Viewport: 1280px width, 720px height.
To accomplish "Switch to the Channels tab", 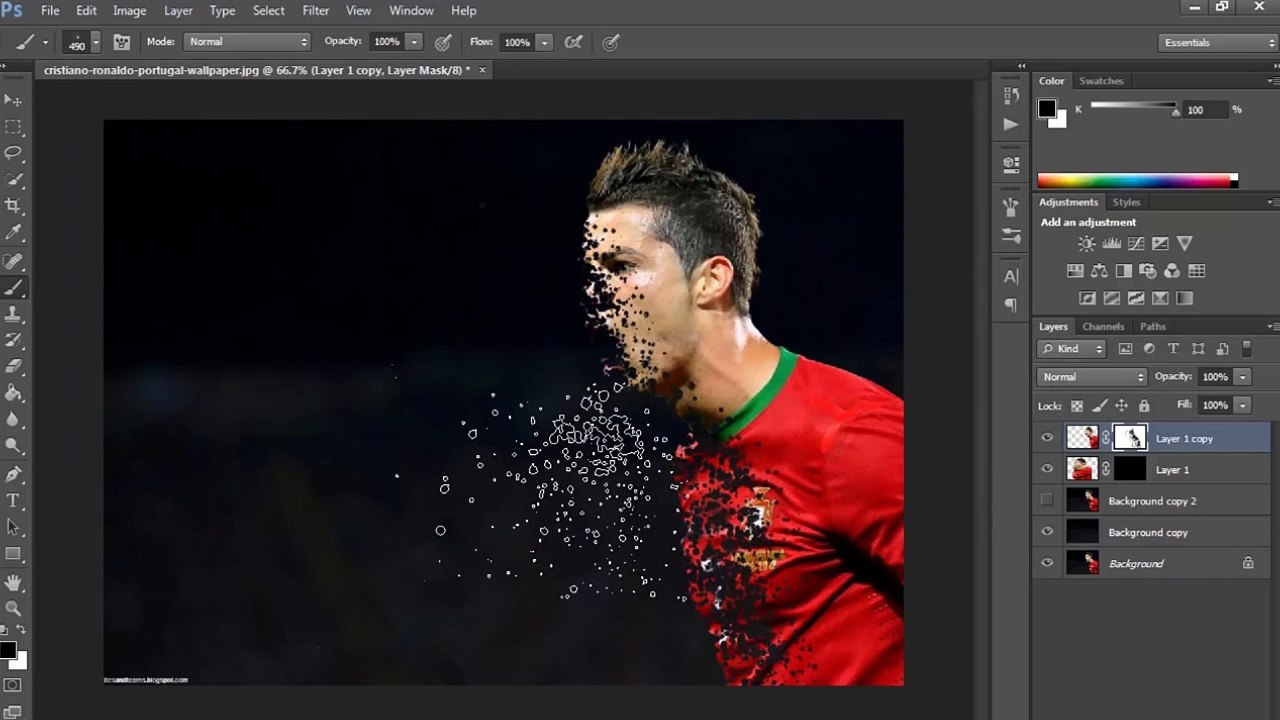I will (1103, 326).
